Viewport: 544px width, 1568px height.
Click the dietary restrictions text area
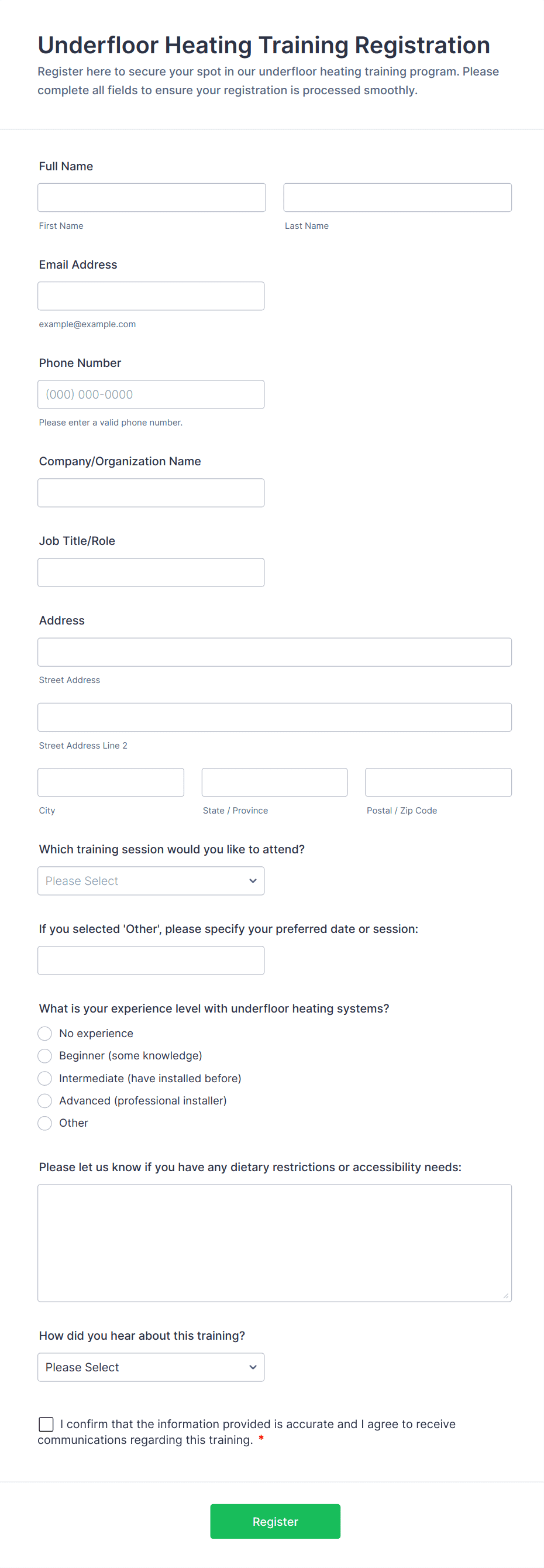pos(274,1243)
